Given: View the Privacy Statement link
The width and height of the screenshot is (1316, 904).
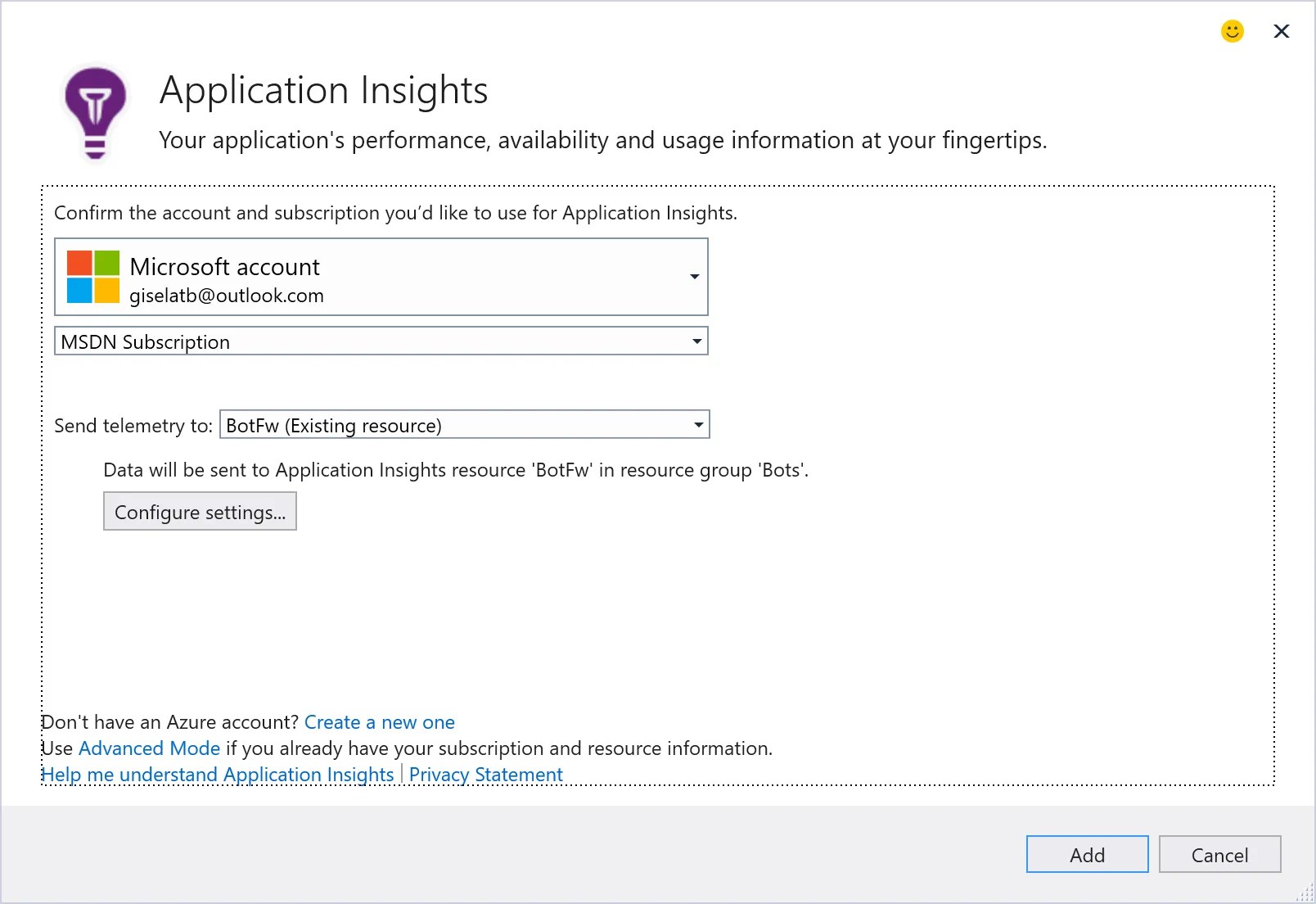Looking at the screenshot, I should coord(486,775).
